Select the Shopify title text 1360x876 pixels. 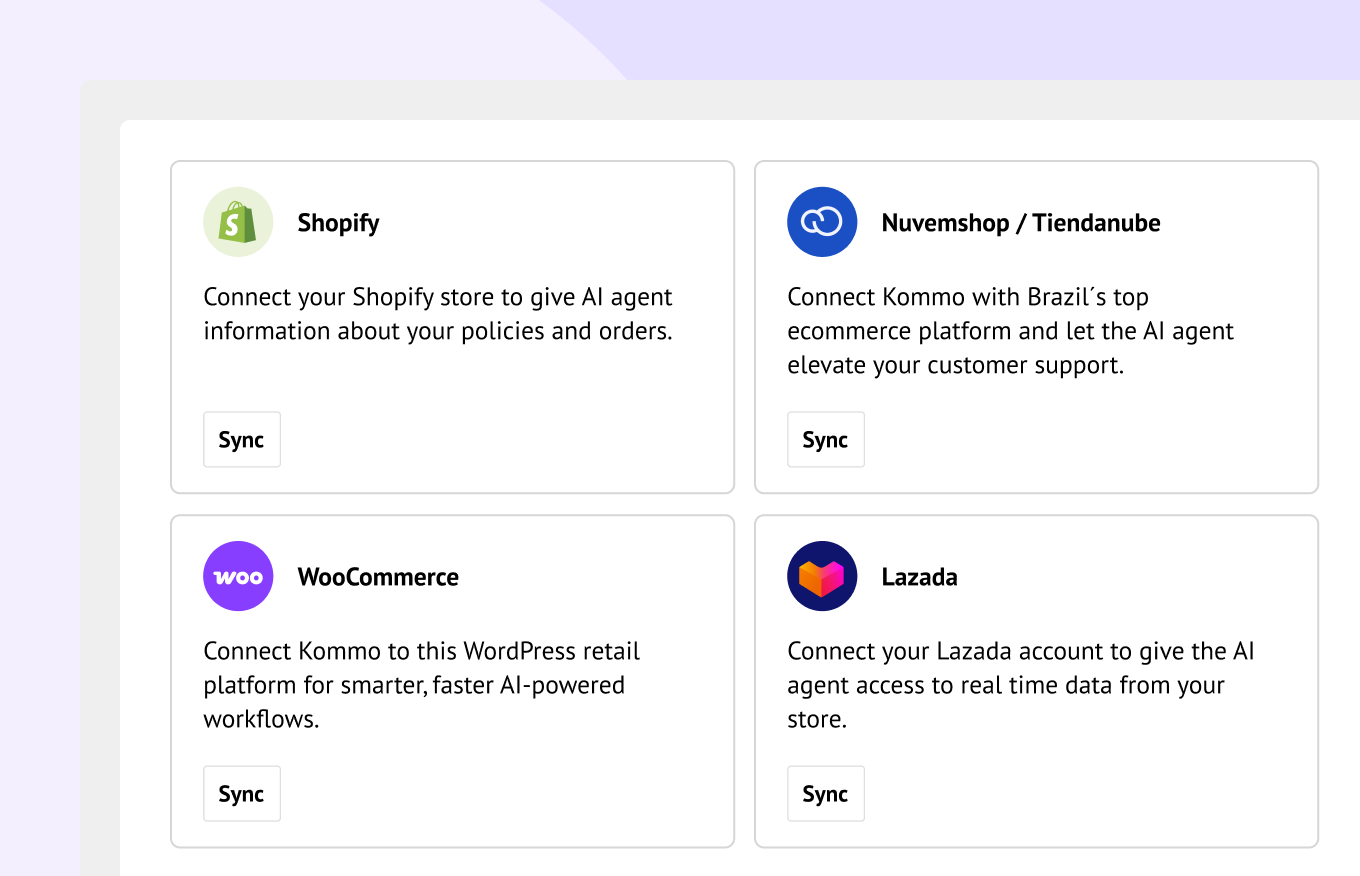click(338, 223)
